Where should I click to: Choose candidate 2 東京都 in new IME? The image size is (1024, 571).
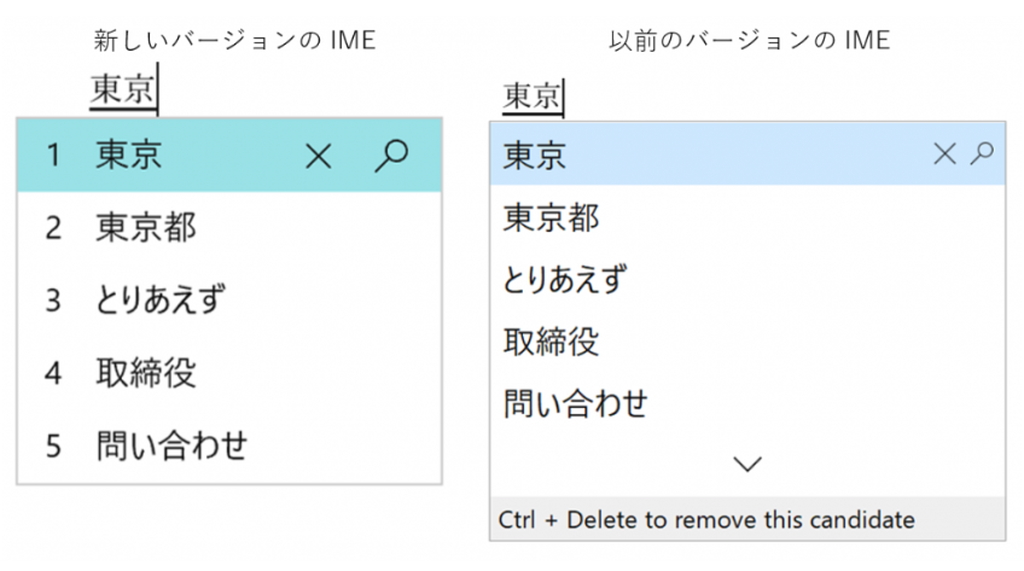pyautogui.click(x=229, y=228)
